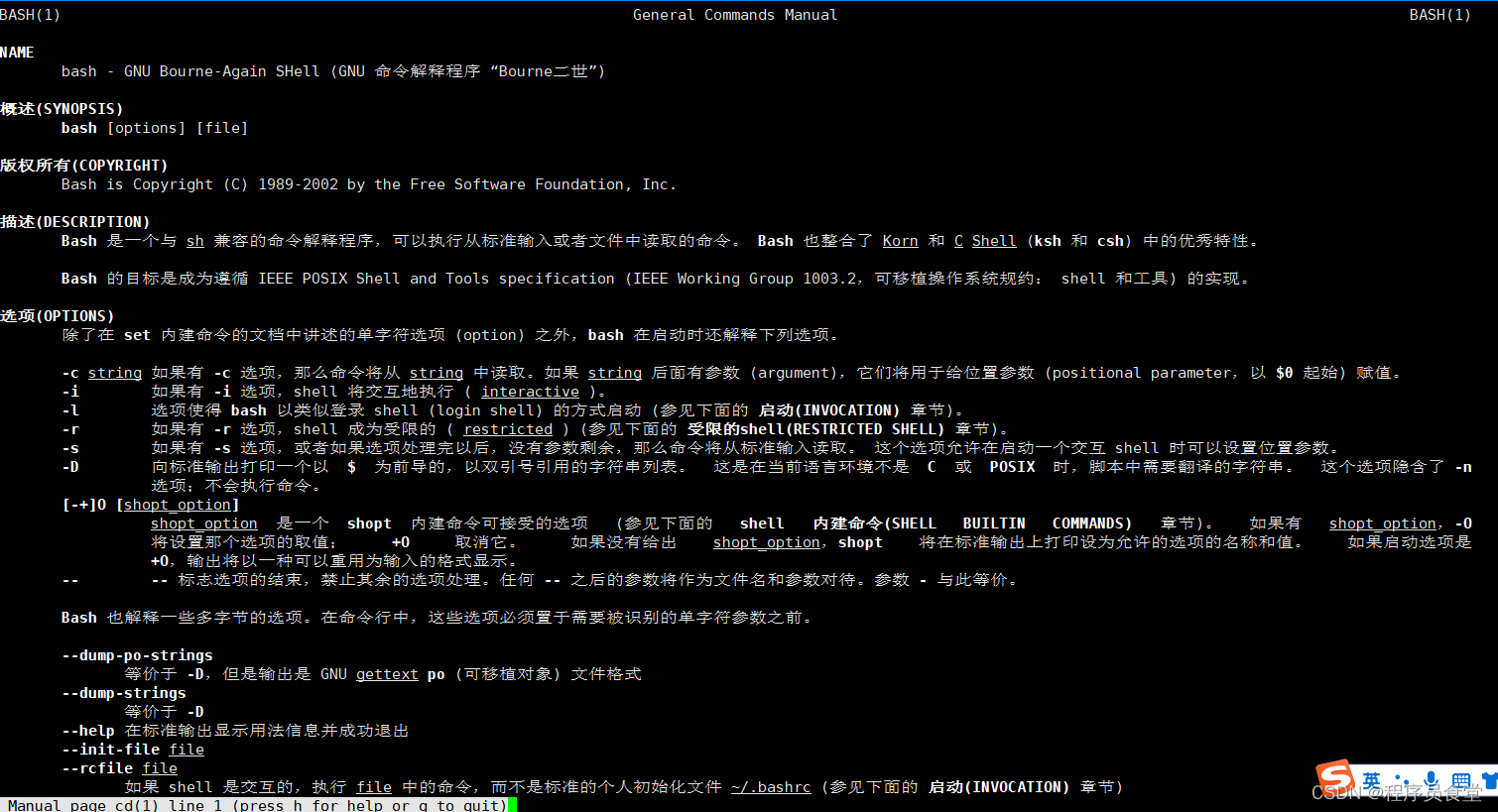The height and width of the screenshot is (812, 1498).
Task: Open the underlined "sh" link
Action: pos(194,240)
